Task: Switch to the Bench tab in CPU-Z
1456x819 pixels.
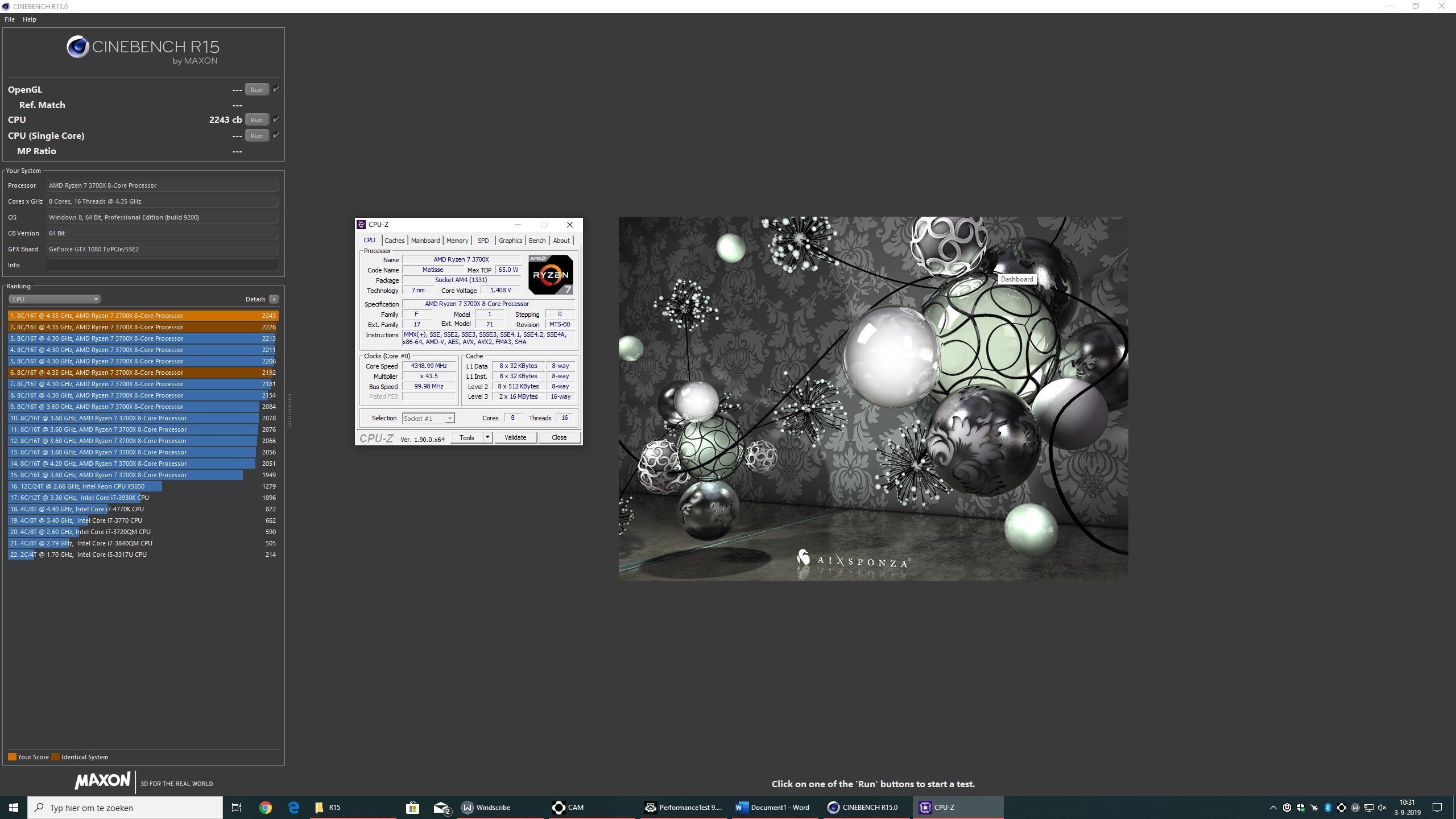Action: [x=537, y=241]
